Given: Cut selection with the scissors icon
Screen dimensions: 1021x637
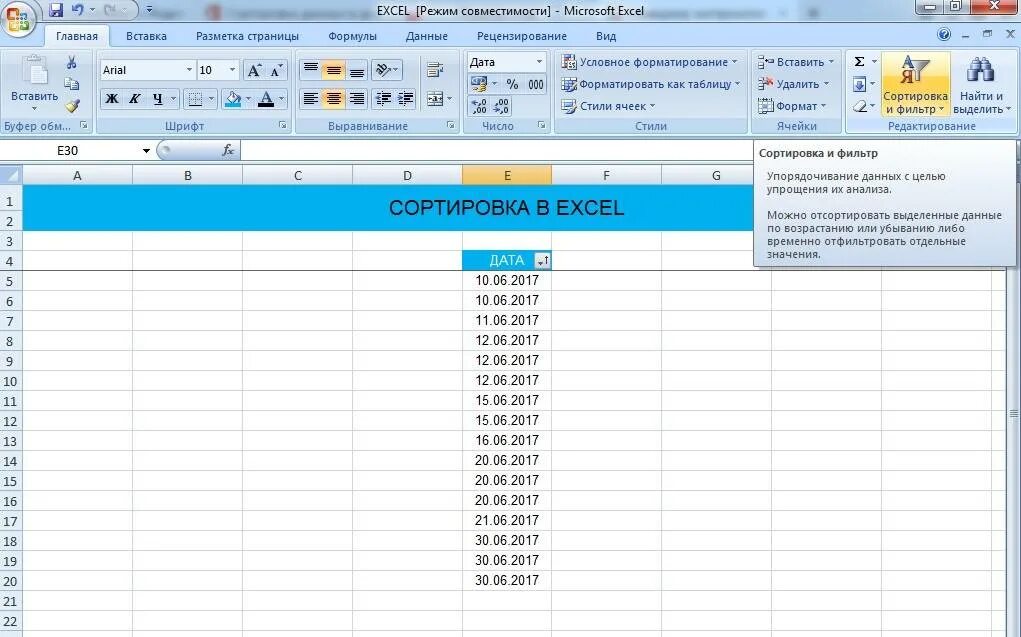Looking at the screenshot, I should tap(72, 63).
